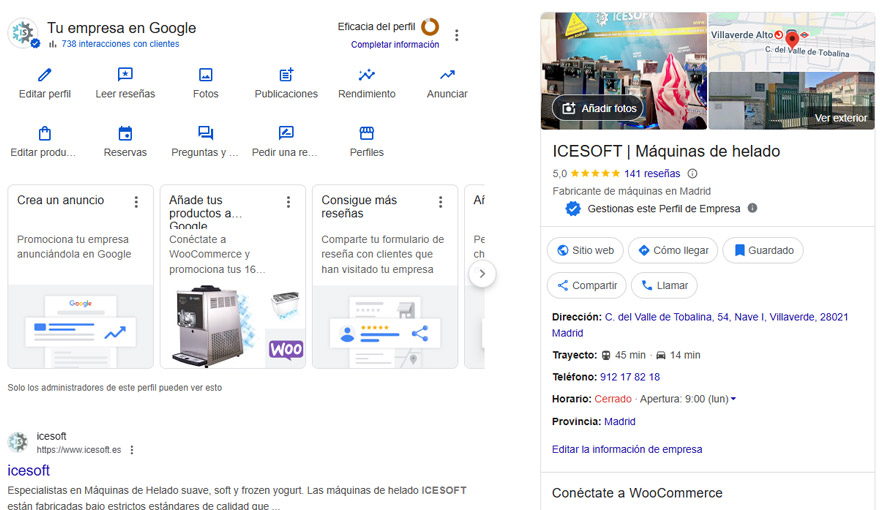Open Reservas calendar icon
The height and width of the screenshot is (510, 880).
(125, 133)
